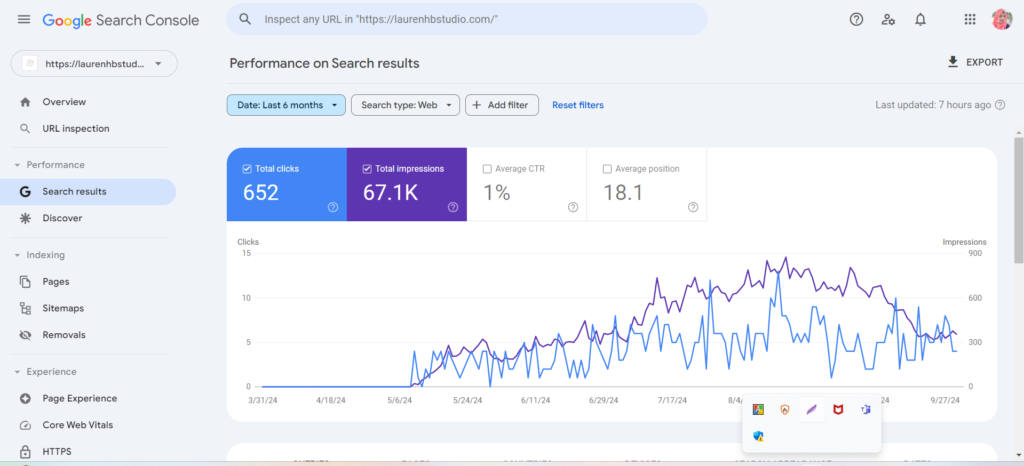Image resolution: width=1024 pixels, height=466 pixels.
Task: Click the Microsoft Teams tray icon
Action: tap(865, 410)
